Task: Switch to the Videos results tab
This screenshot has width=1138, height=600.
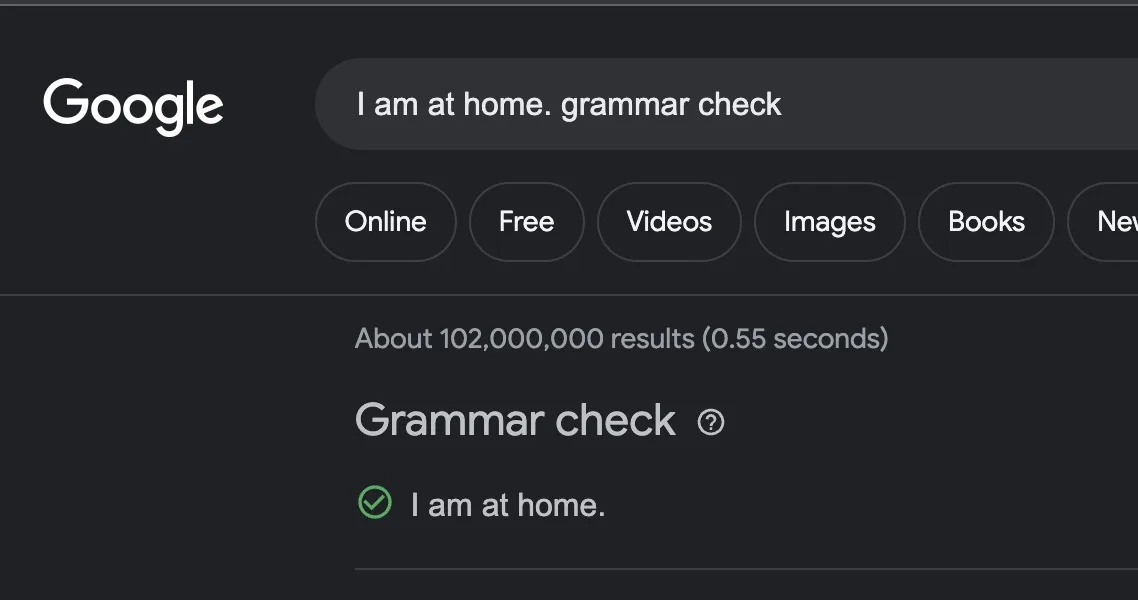Action: click(669, 221)
